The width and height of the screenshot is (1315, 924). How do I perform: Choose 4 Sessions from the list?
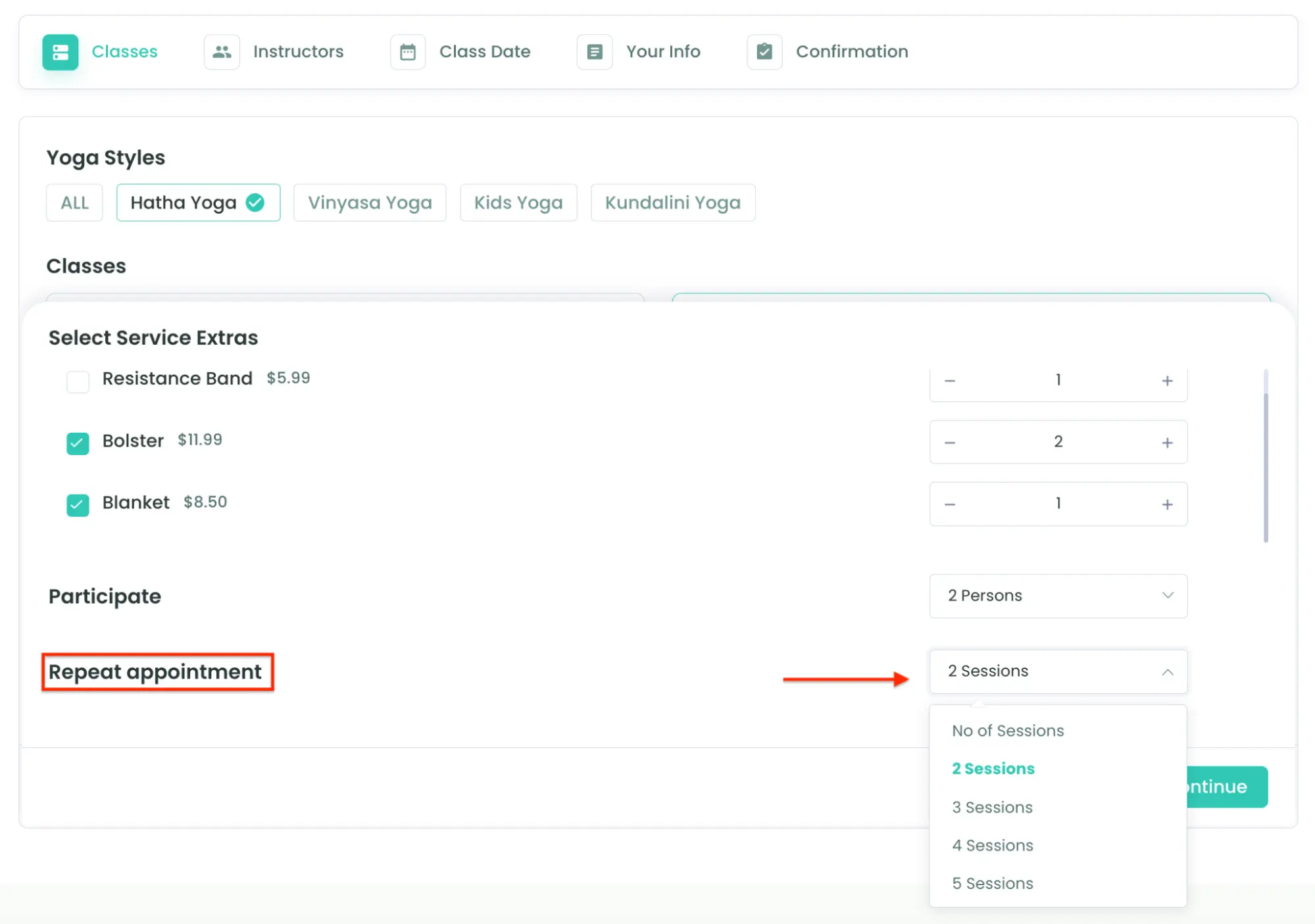(992, 845)
